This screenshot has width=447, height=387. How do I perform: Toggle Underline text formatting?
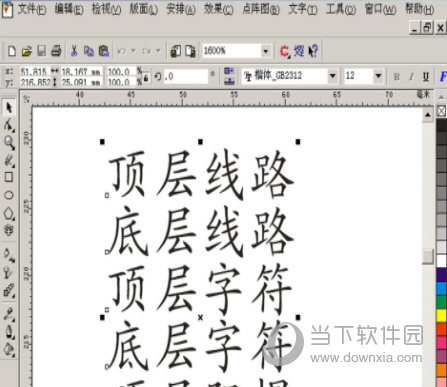tap(426, 77)
